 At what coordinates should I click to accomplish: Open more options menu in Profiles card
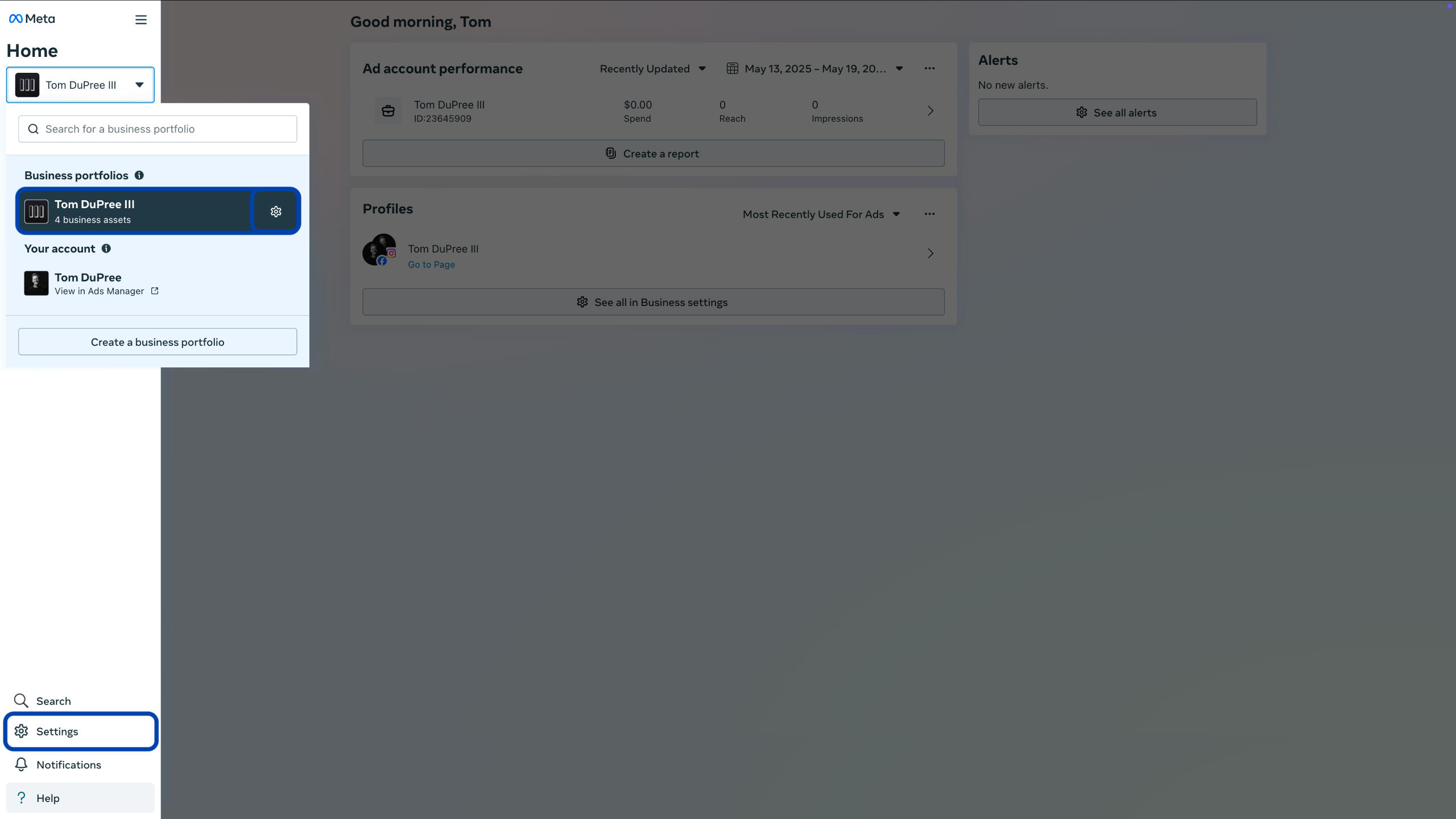(x=929, y=214)
